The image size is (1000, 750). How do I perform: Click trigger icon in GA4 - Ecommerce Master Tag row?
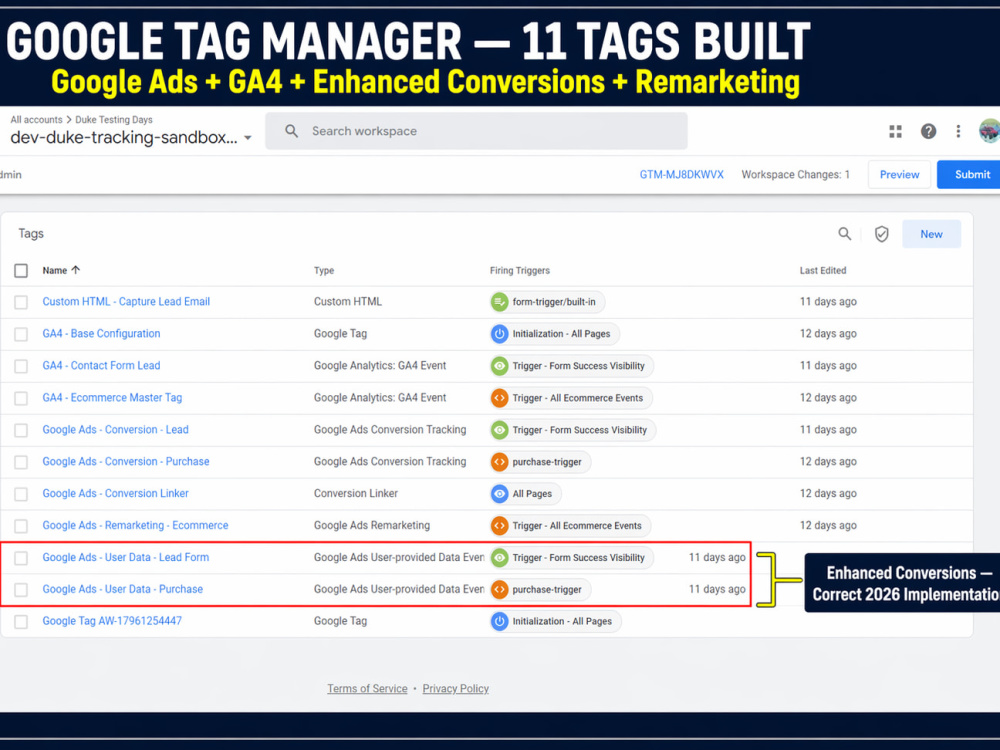point(499,397)
